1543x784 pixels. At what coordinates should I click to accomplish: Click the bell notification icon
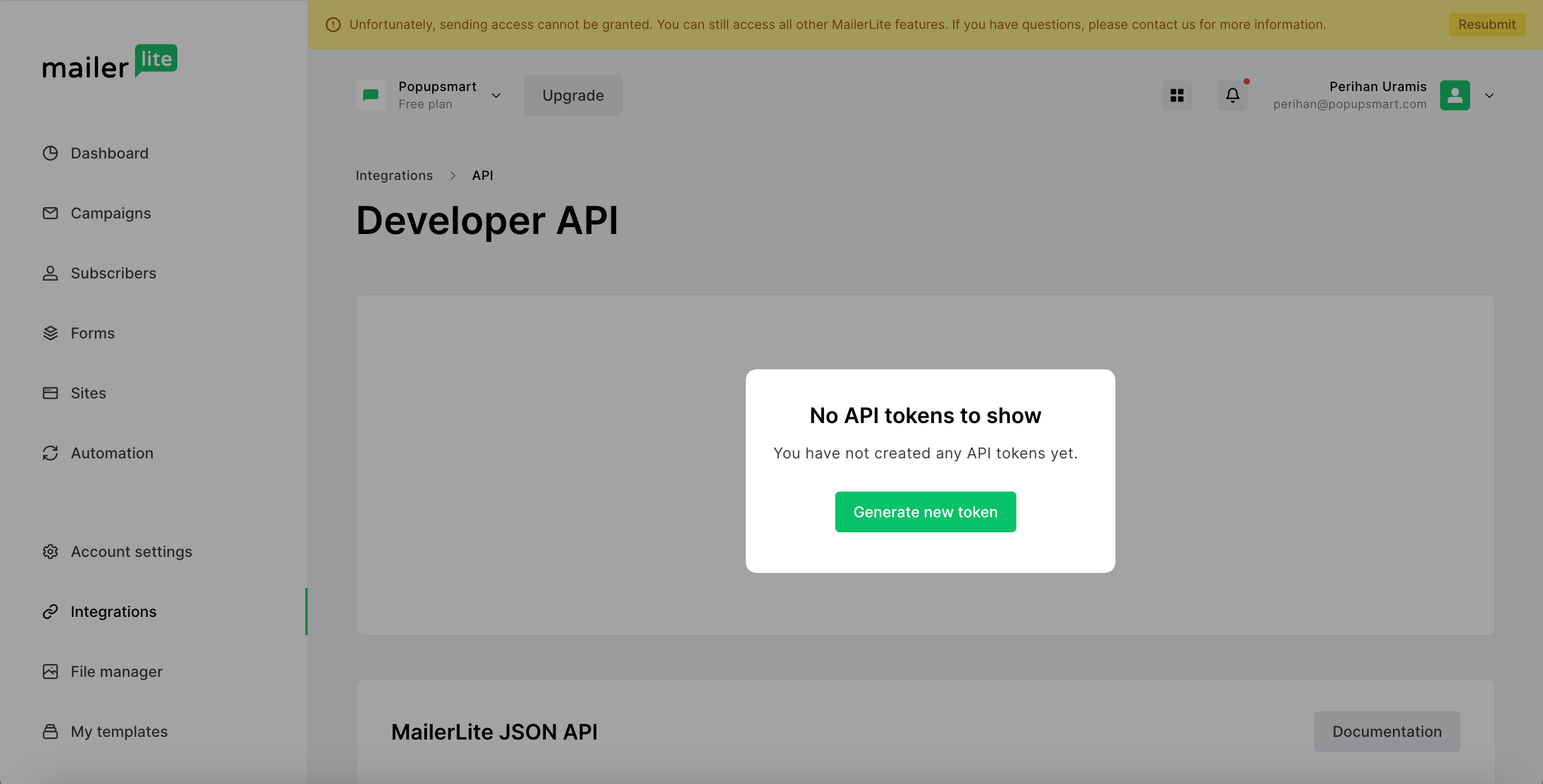(1231, 94)
